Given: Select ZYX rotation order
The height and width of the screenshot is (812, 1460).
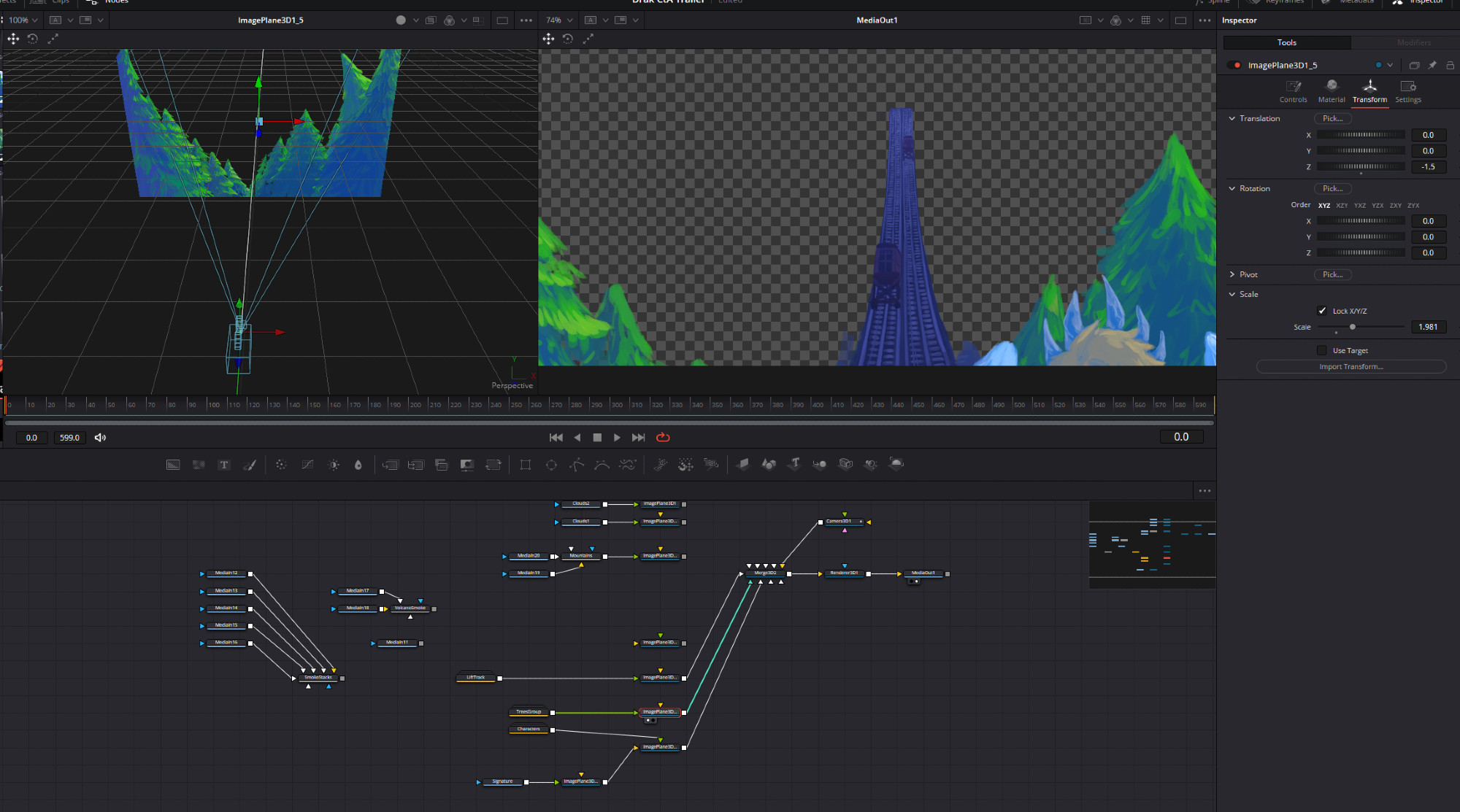Looking at the screenshot, I should (1413, 206).
